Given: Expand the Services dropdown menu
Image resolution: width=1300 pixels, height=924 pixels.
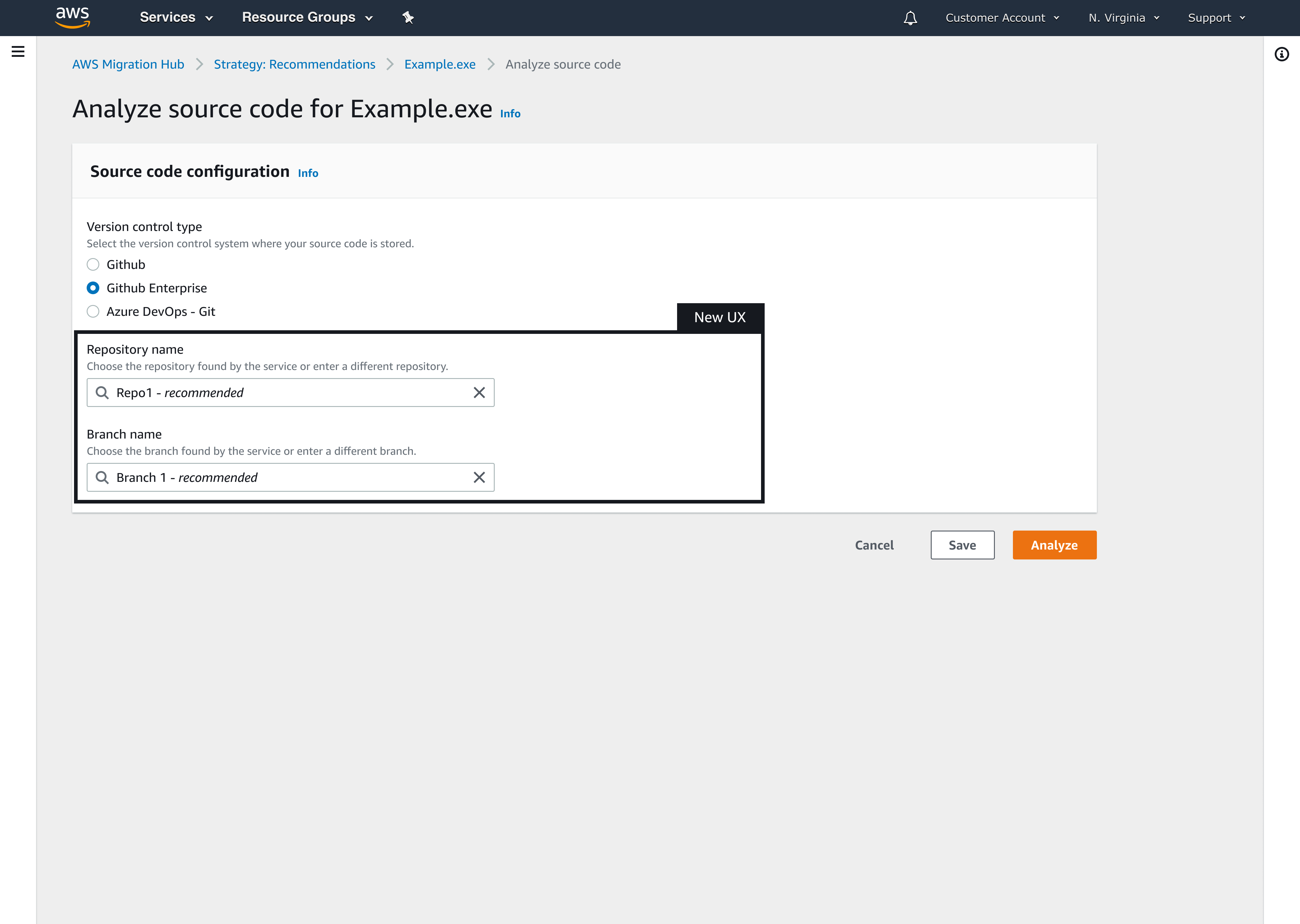Looking at the screenshot, I should (x=176, y=18).
